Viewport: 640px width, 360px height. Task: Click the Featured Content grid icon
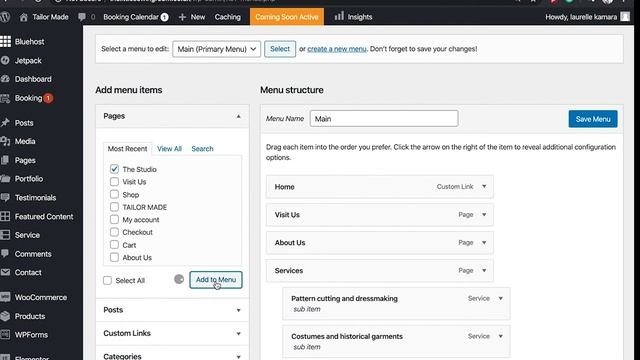pyautogui.click(x=5, y=216)
